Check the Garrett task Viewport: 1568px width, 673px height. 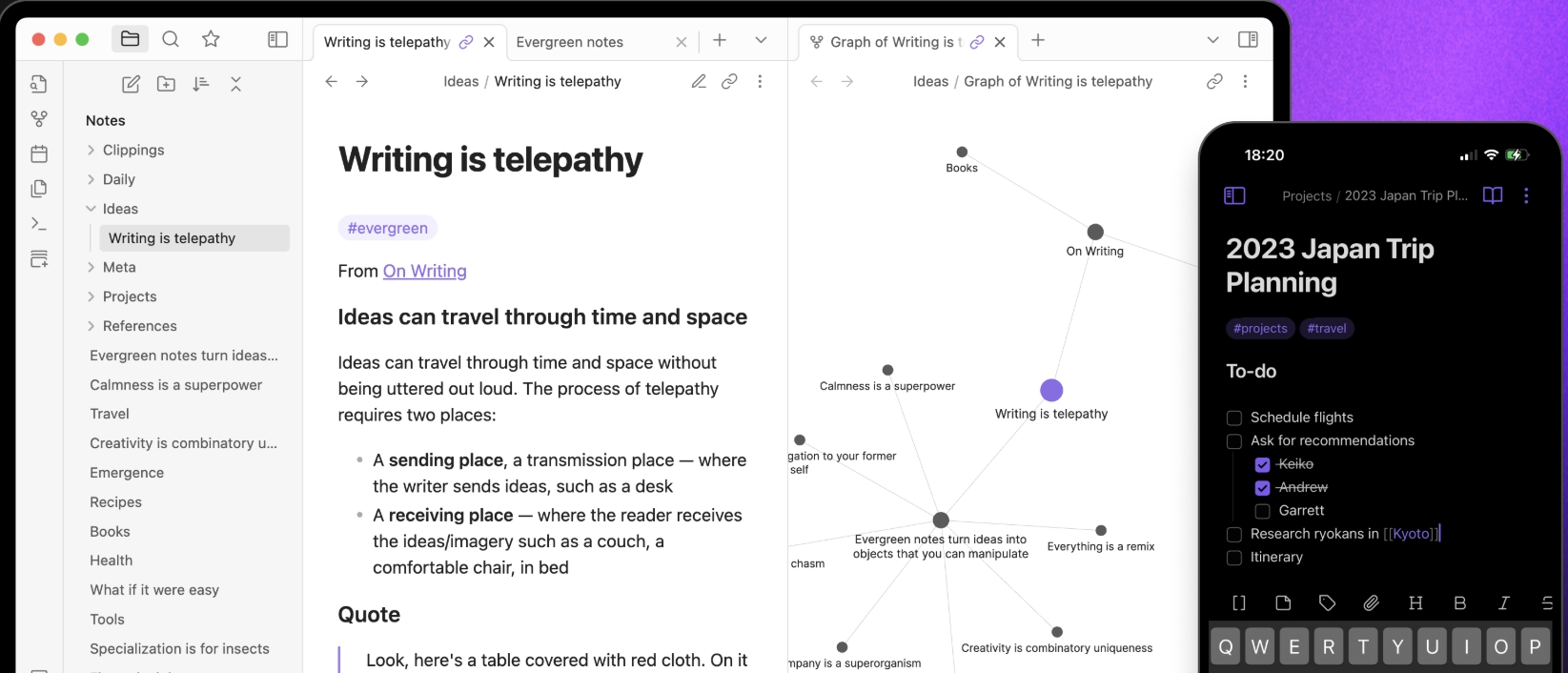pyautogui.click(x=1262, y=511)
